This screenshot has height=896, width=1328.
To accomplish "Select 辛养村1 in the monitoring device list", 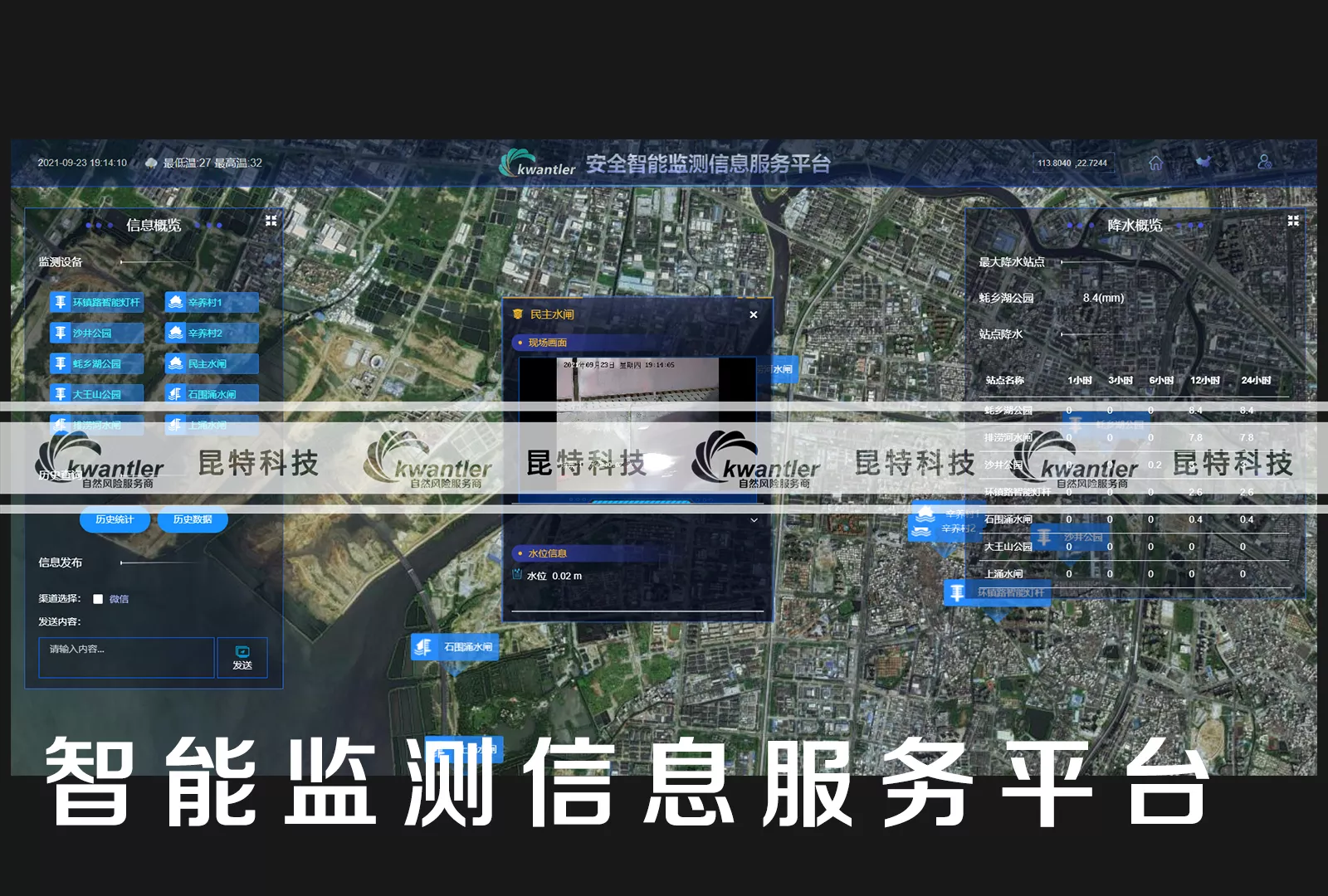I will click(x=212, y=303).
